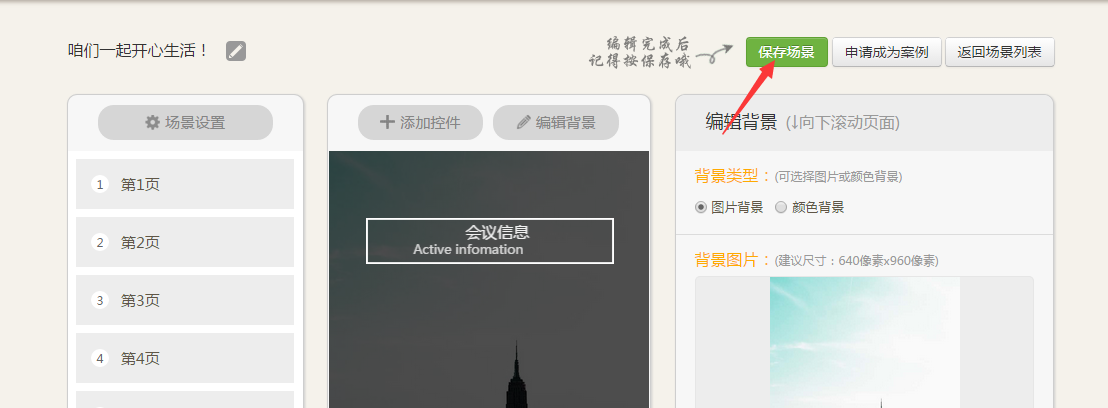The width and height of the screenshot is (1108, 408).
Task: Return to scene list via 返回场景列表
Action: pos(1000,52)
